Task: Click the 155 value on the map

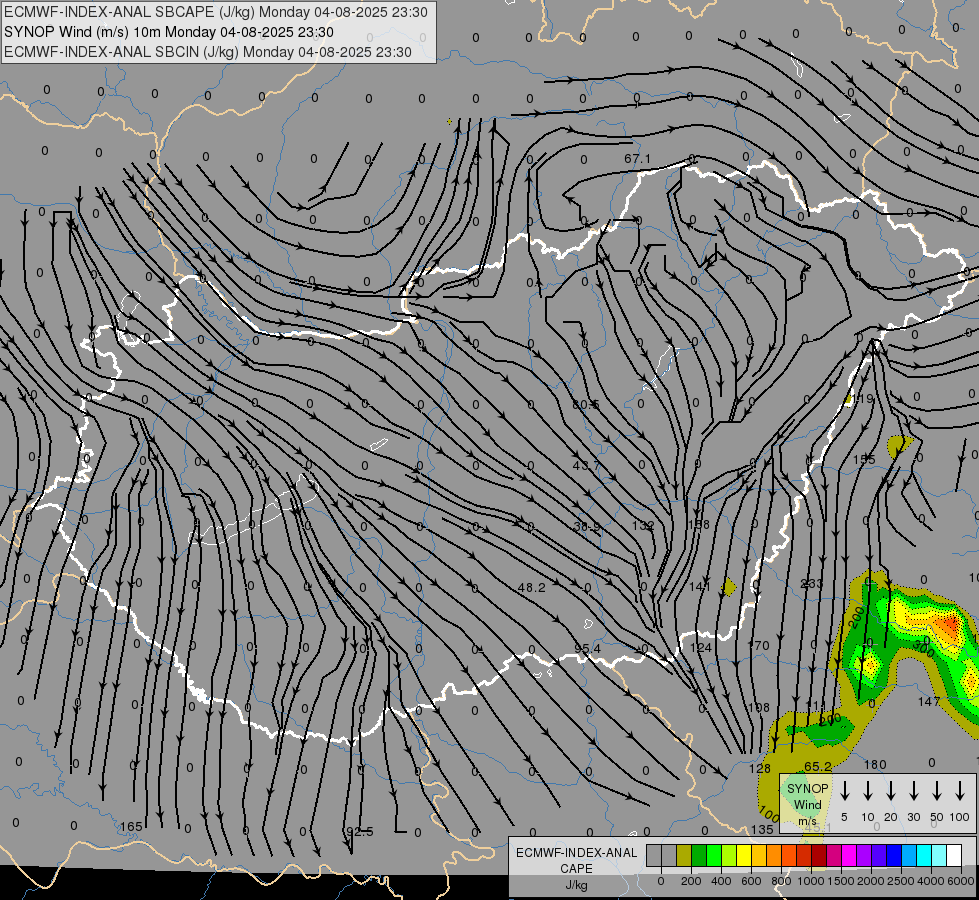Action: (864, 460)
